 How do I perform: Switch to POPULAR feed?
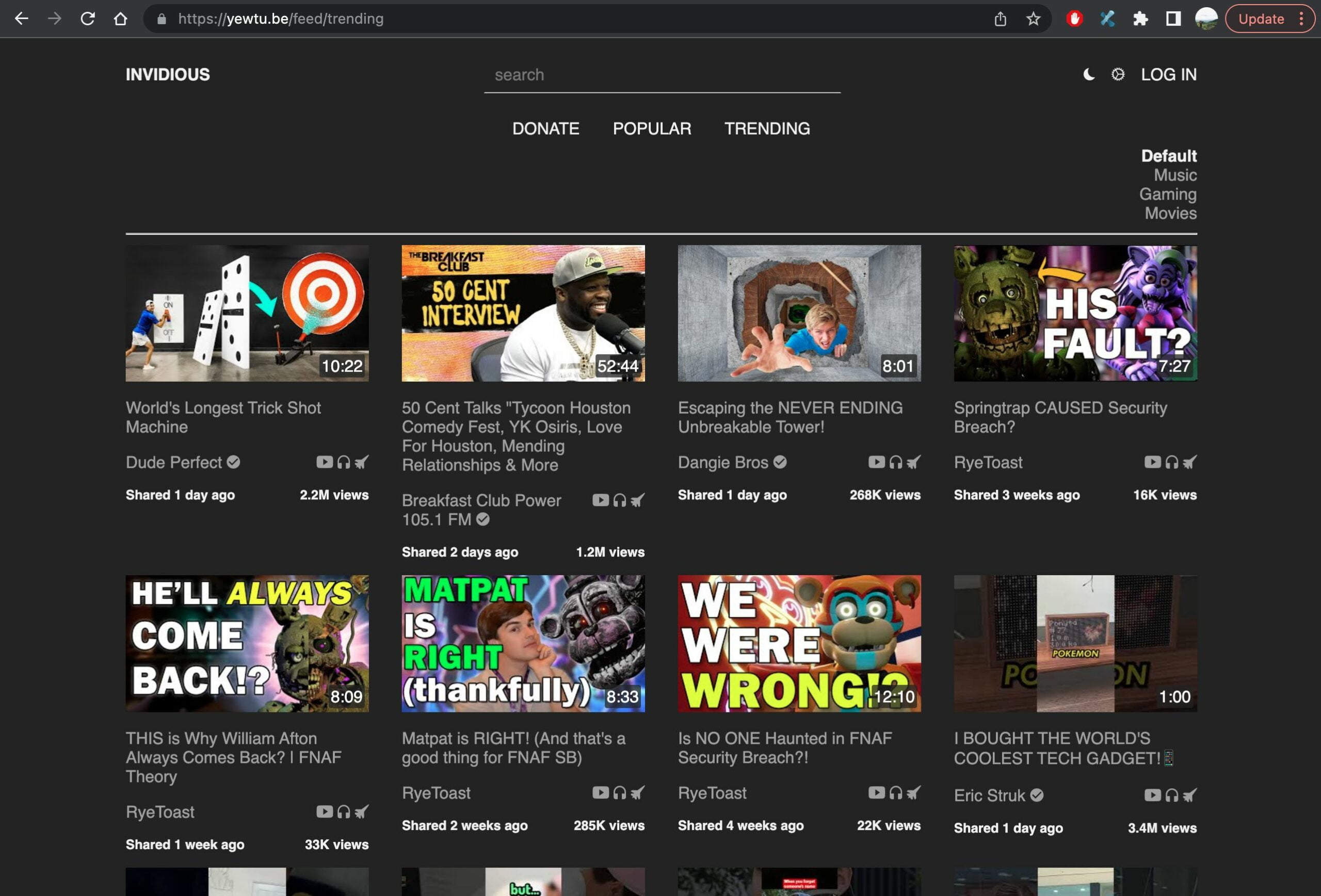pos(652,128)
